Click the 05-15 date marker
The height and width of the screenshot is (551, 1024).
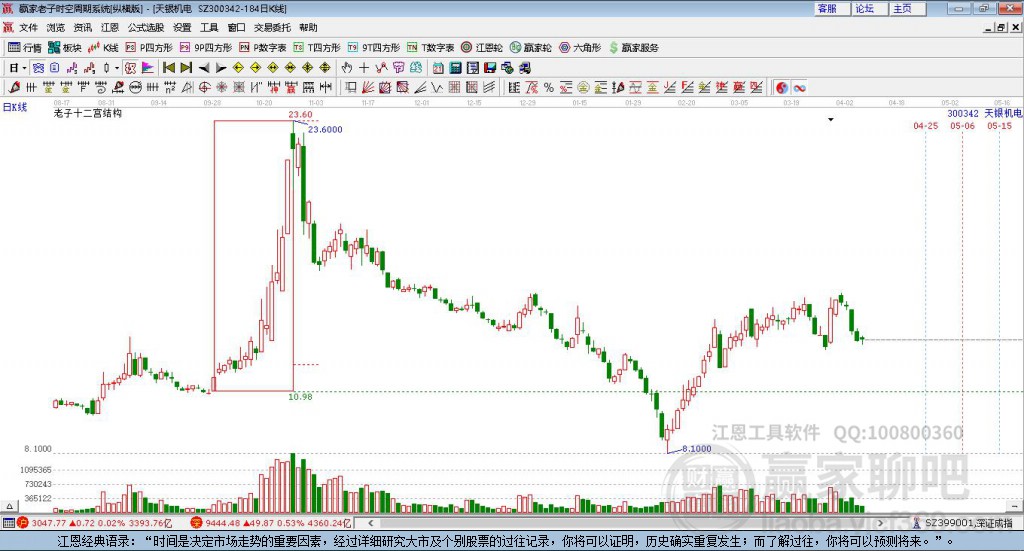tap(999, 126)
